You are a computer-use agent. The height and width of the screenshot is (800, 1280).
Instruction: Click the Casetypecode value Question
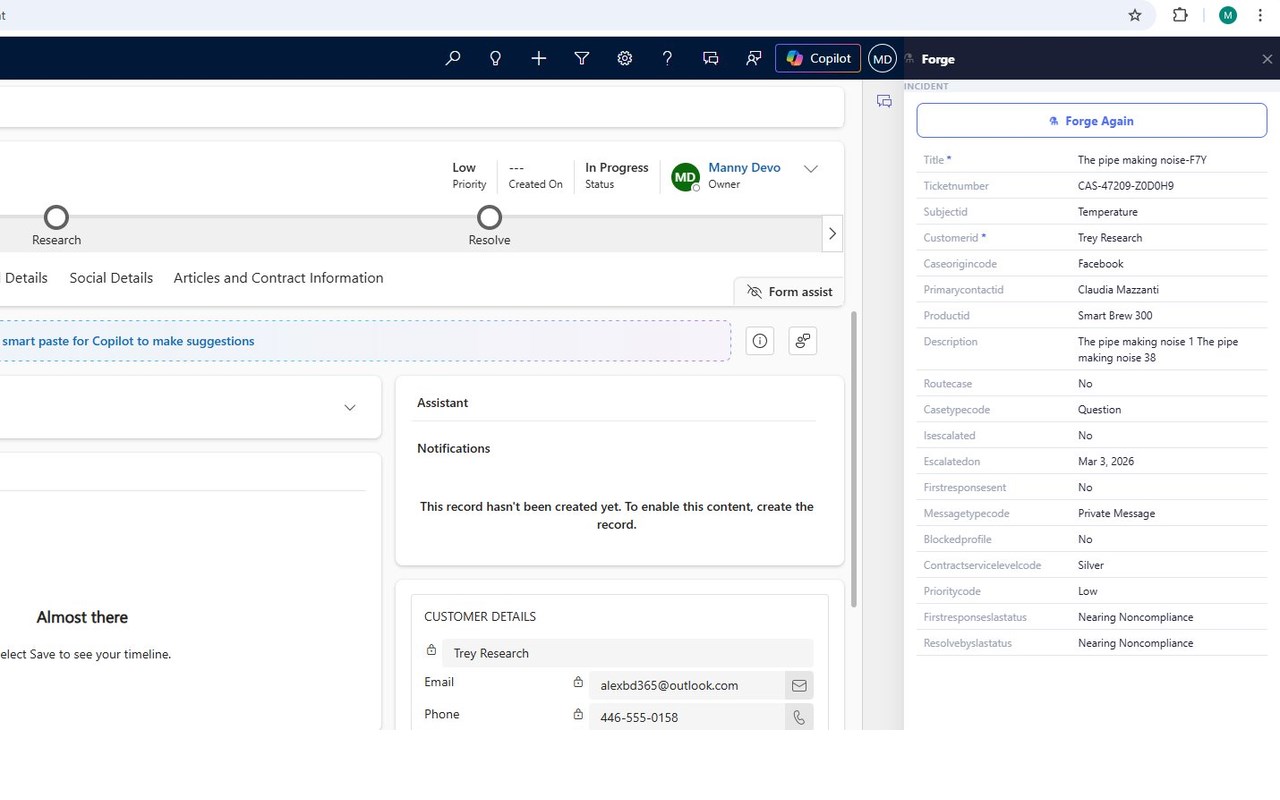click(1099, 410)
